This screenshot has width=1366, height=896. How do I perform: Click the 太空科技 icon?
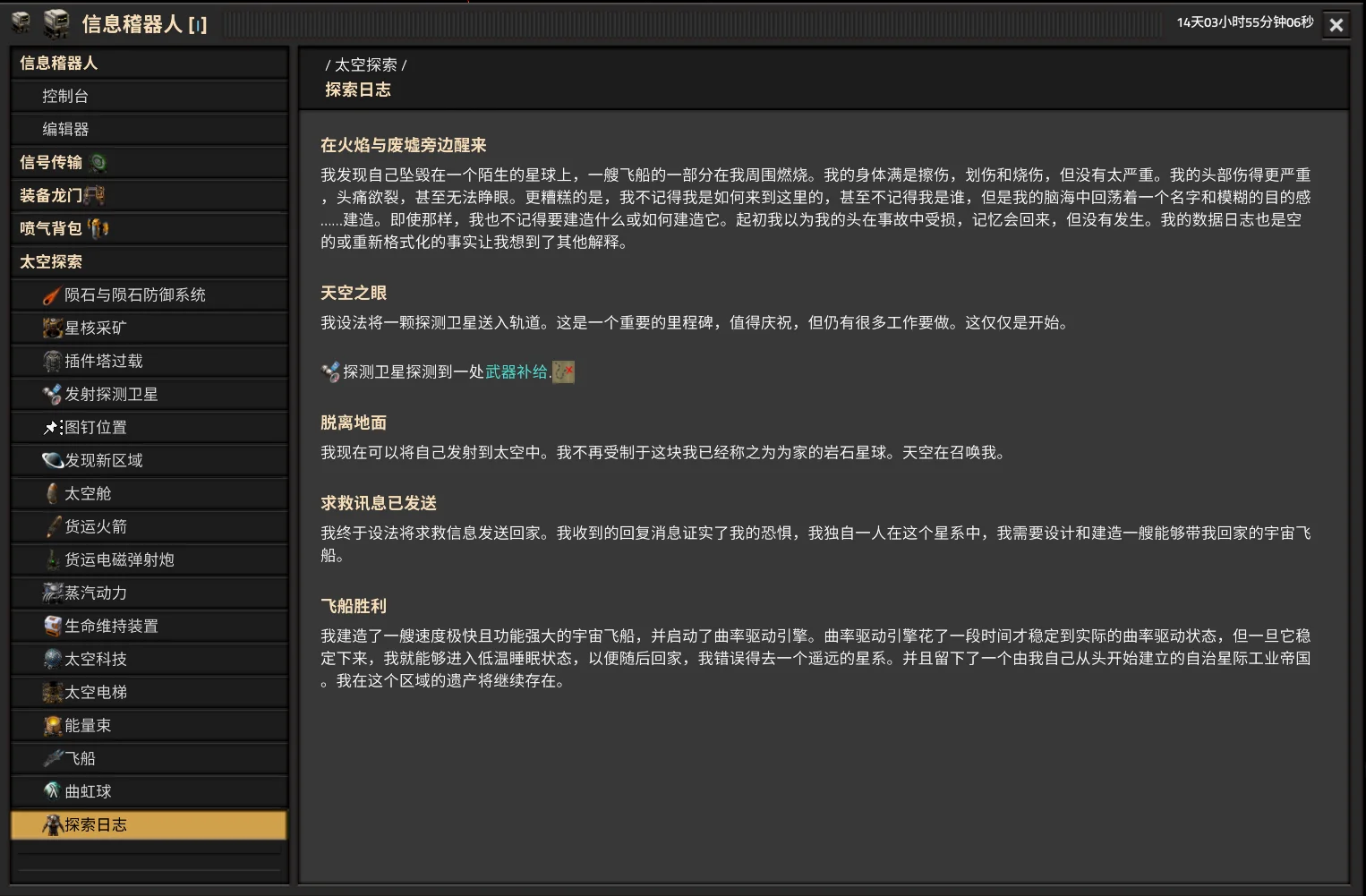pos(53,660)
